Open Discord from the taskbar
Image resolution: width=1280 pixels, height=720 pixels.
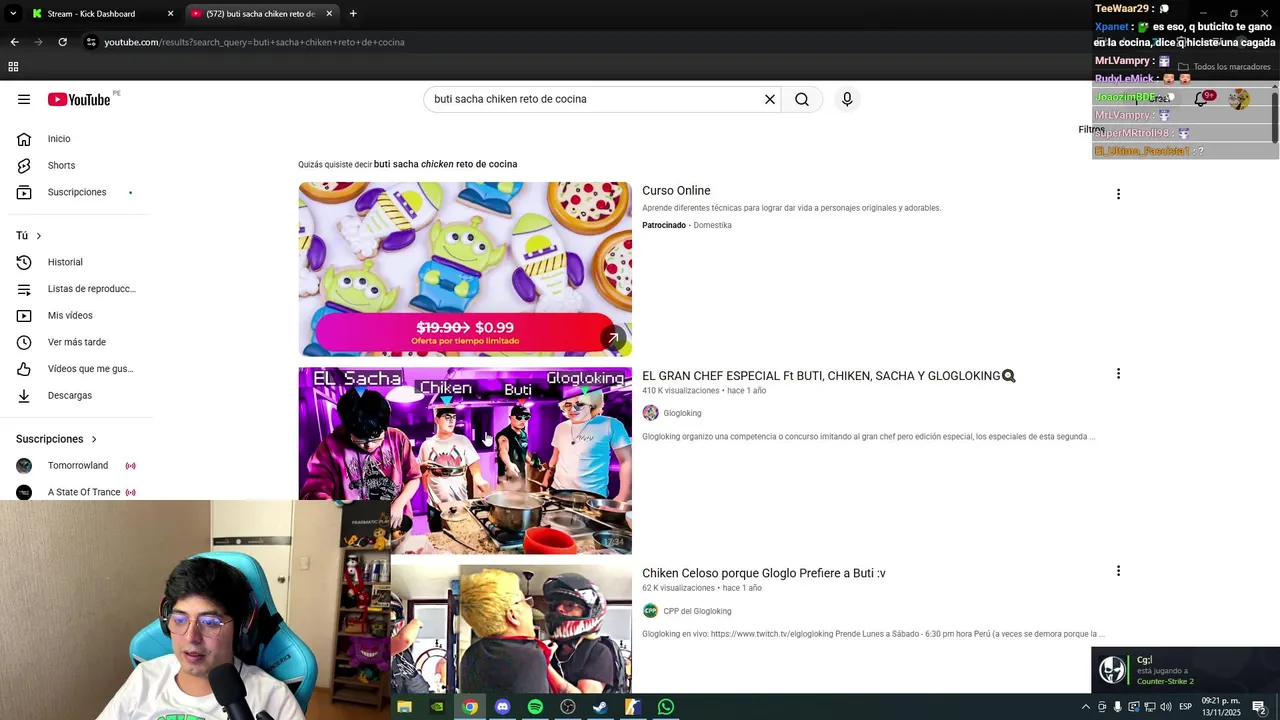click(x=502, y=707)
